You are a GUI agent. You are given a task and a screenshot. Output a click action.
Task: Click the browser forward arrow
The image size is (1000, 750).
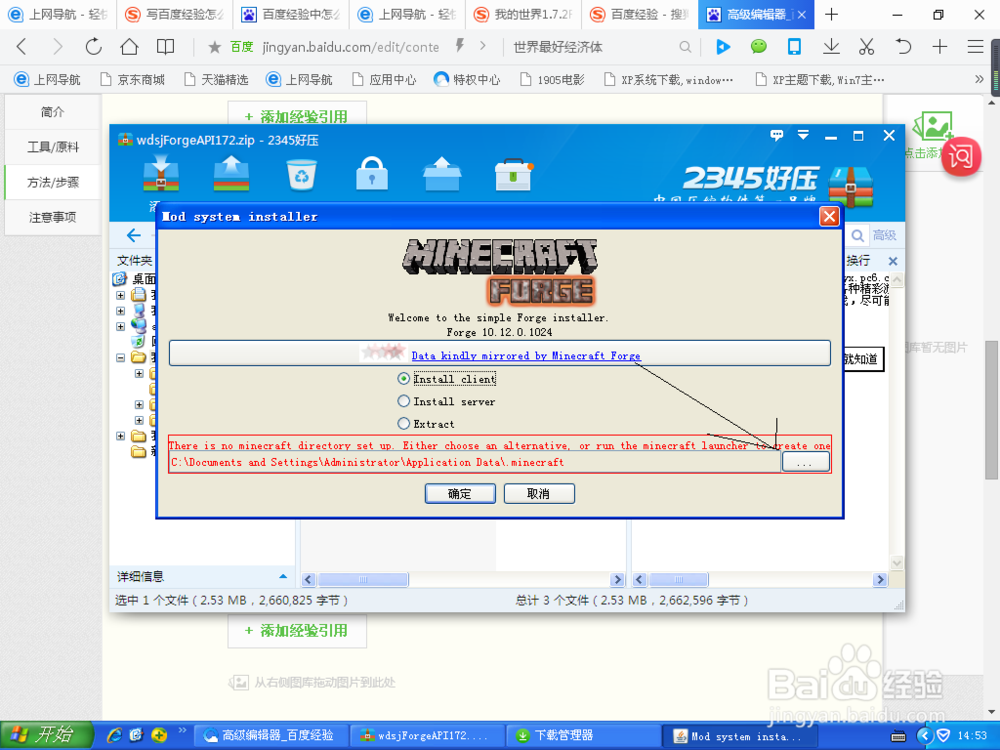(x=57, y=47)
